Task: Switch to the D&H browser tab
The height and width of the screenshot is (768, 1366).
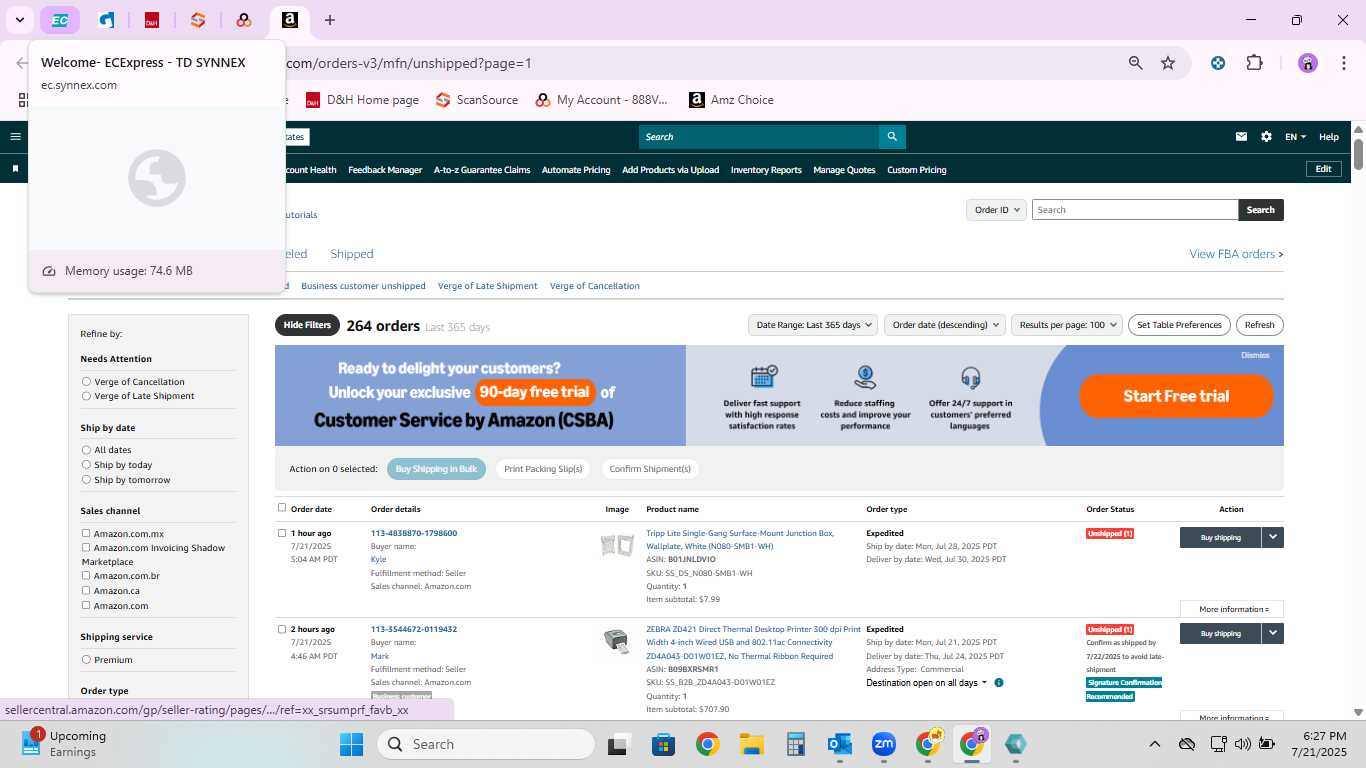Action: coord(152,20)
